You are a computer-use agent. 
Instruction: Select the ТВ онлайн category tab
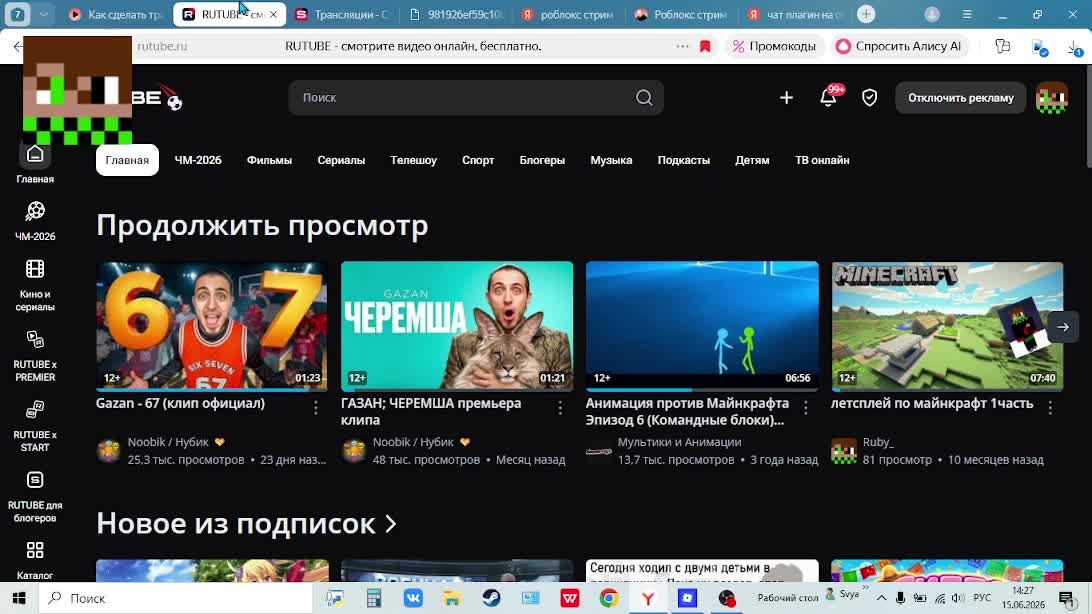tap(822, 160)
